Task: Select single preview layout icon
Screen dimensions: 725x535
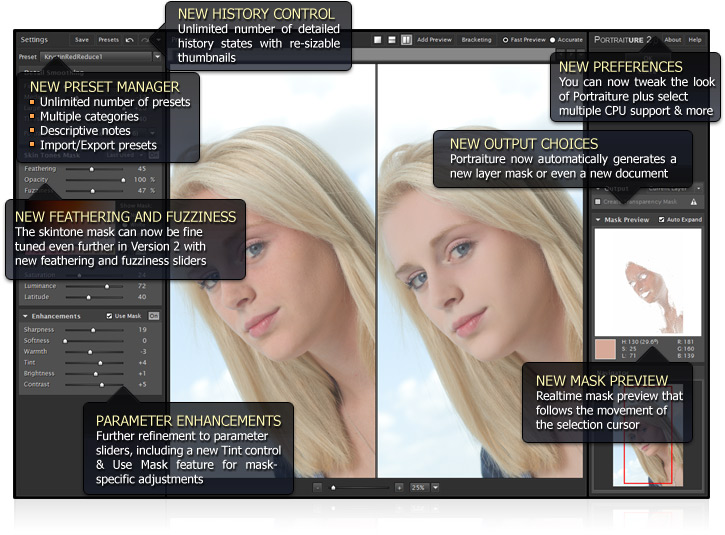Action: (x=379, y=40)
